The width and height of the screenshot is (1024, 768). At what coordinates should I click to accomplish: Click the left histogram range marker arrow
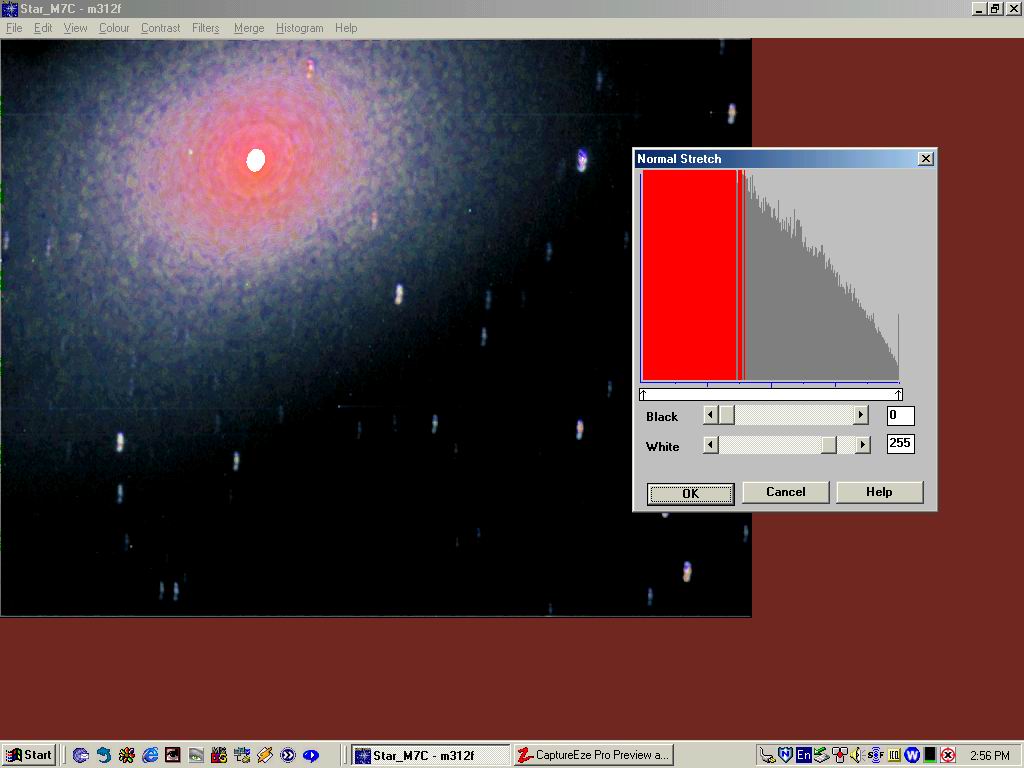[643, 394]
